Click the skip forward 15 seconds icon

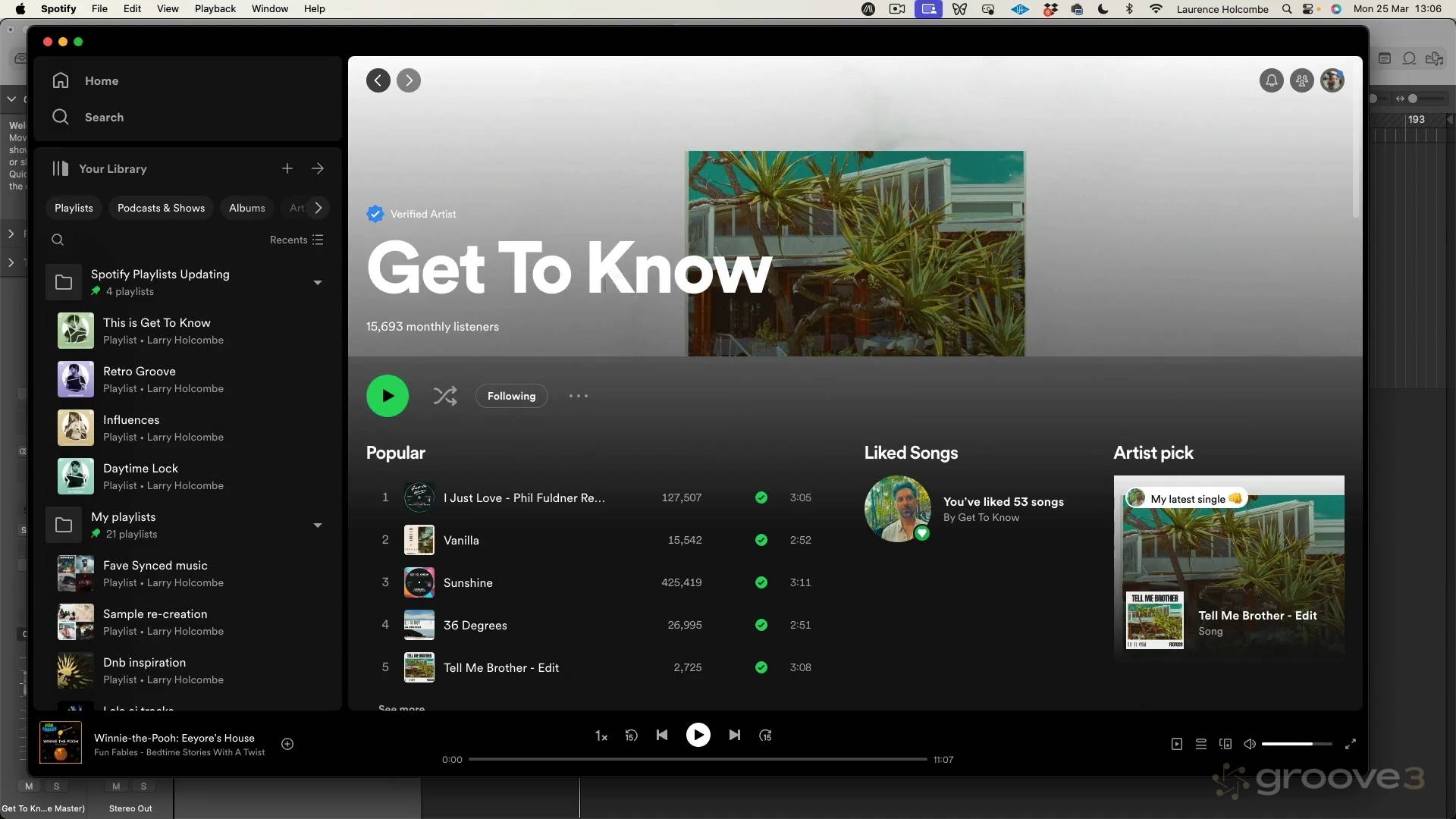(x=765, y=735)
